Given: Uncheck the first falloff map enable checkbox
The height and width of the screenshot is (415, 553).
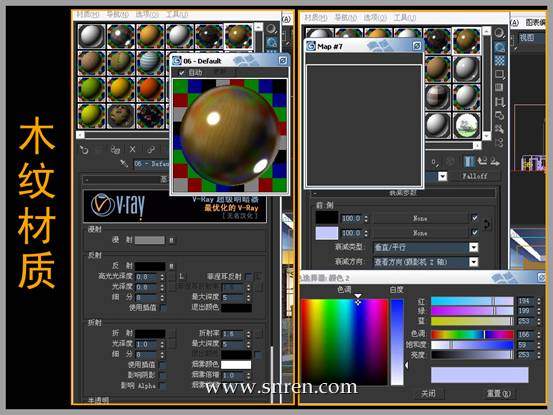Looking at the screenshot, I should coord(475,218).
